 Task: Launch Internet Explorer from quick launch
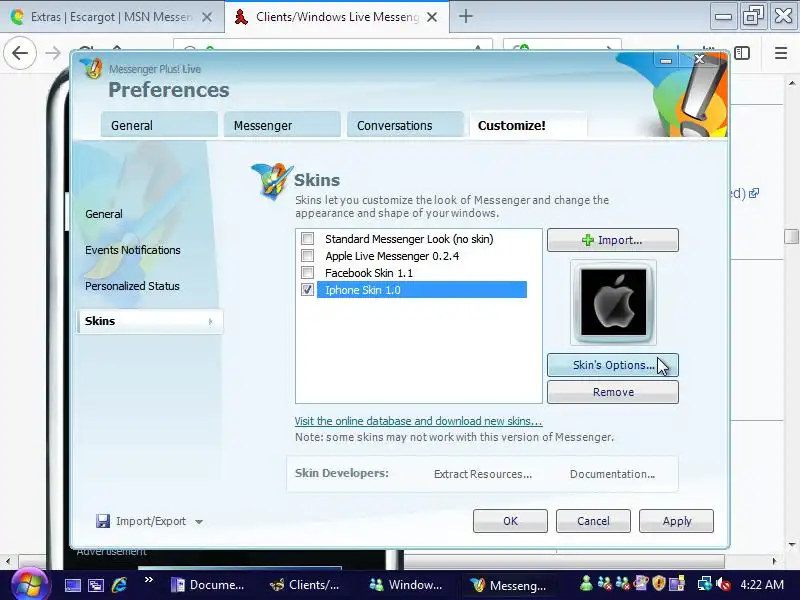point(119,585)
